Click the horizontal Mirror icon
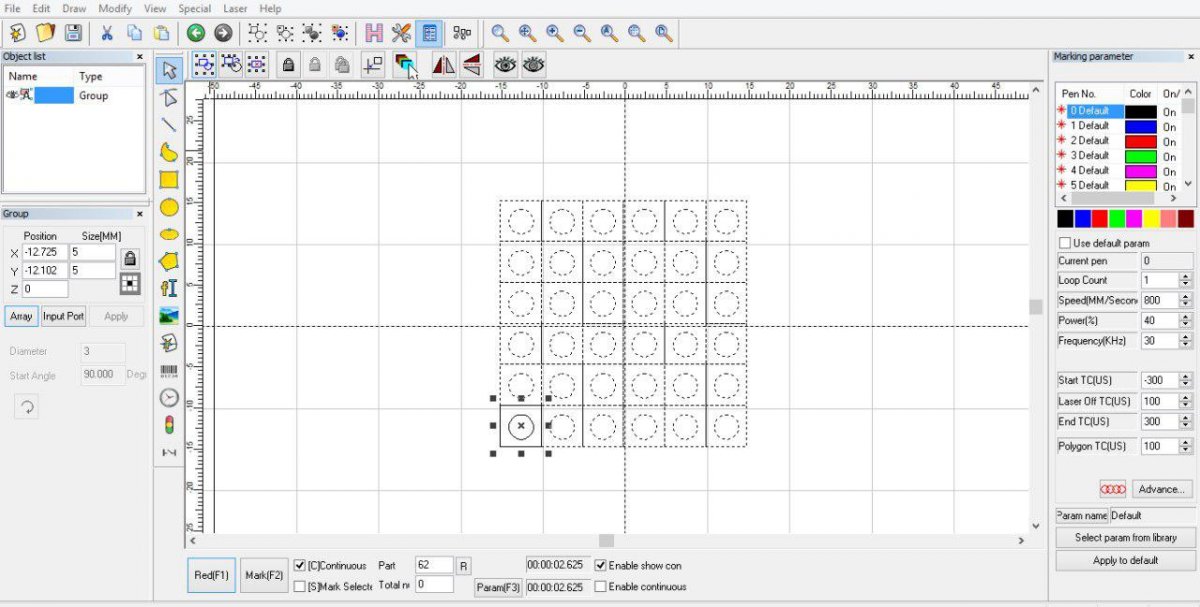Viewport: 1200px width, 607px height. coord(443,65)
